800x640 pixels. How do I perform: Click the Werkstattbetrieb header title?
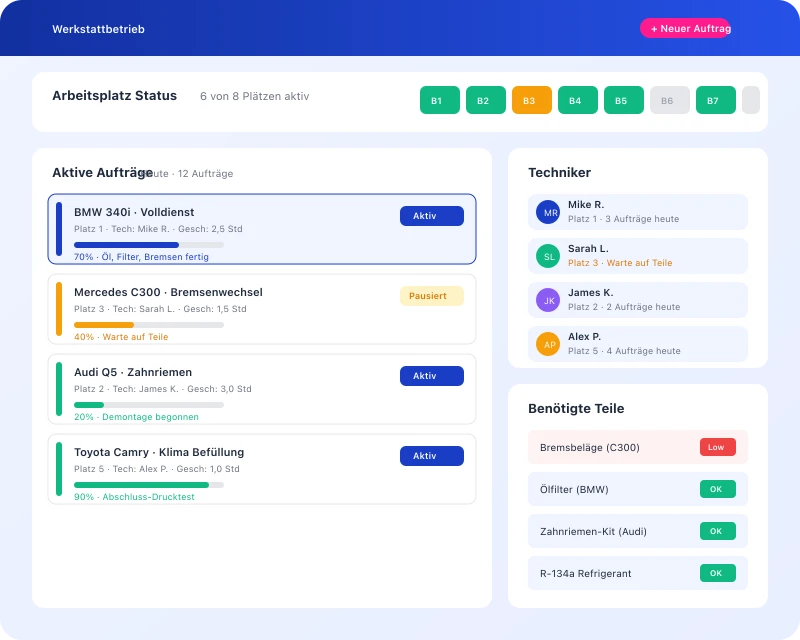click(100, 29)
